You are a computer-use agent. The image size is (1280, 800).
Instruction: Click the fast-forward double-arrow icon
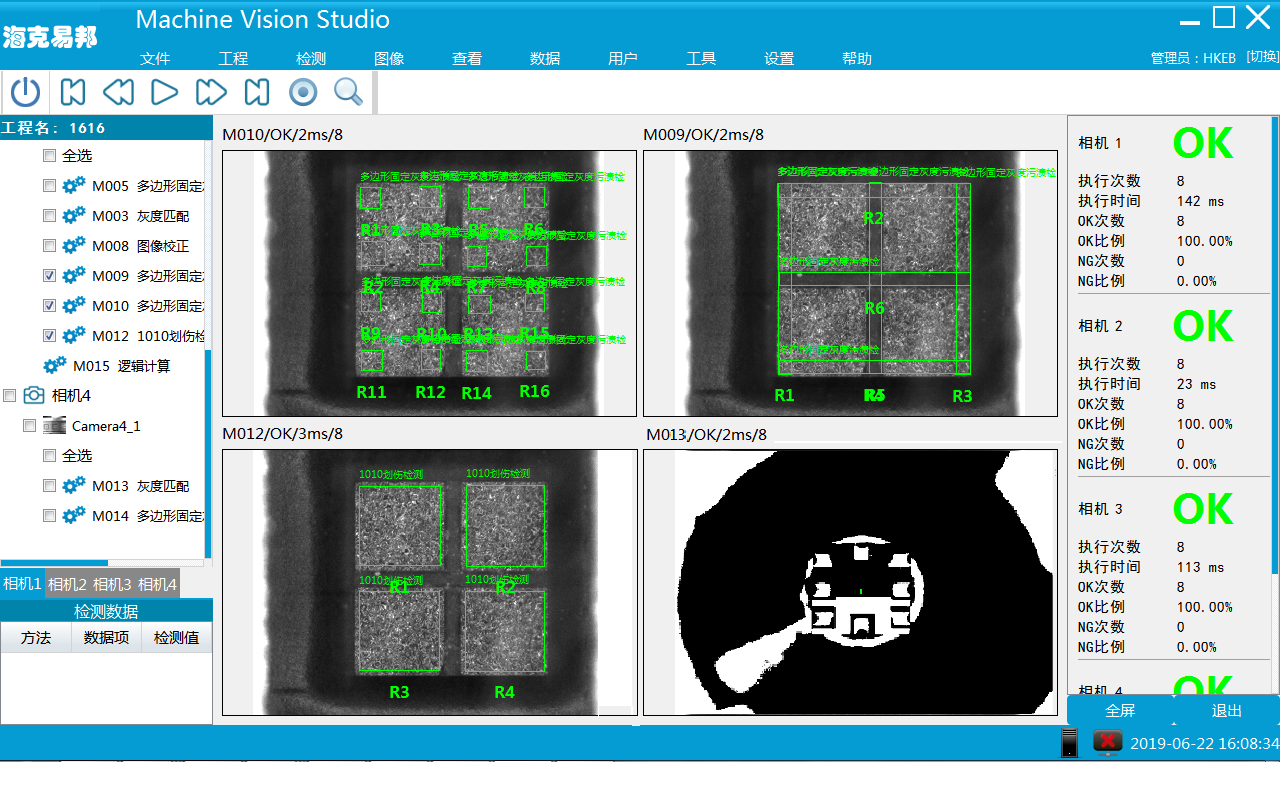pos(211,93)
